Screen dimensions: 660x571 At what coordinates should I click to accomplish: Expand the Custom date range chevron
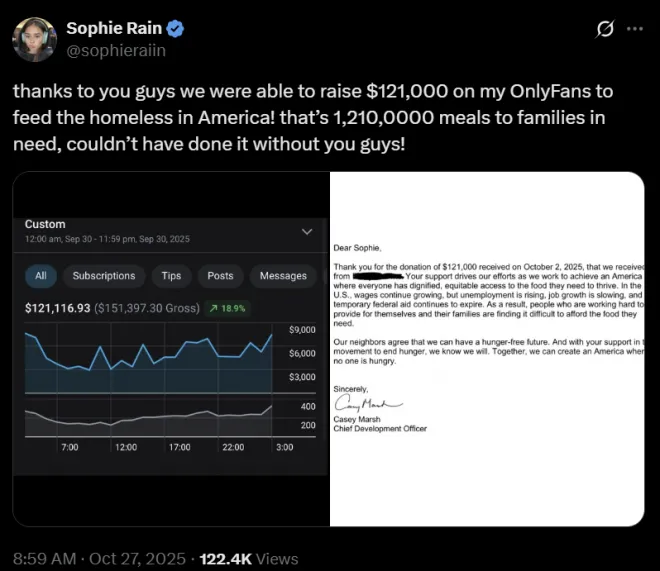point(307,231)
